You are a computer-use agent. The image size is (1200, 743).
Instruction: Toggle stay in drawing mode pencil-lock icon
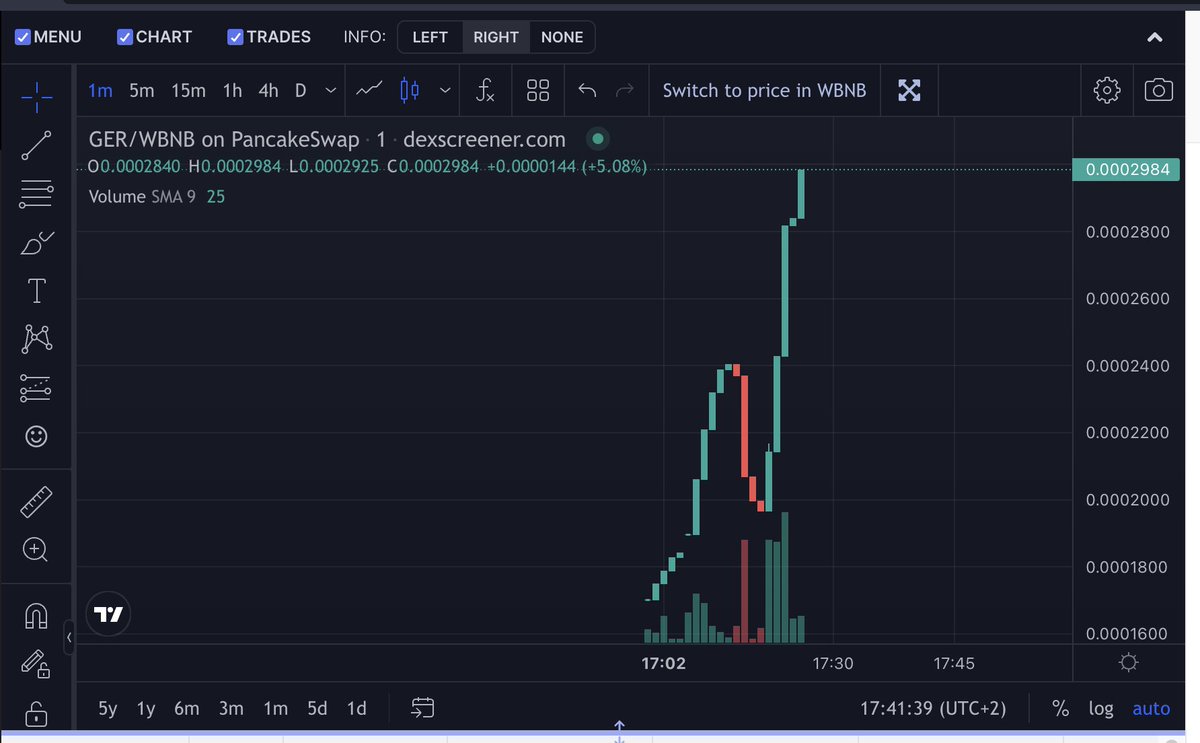pos(36,664)
